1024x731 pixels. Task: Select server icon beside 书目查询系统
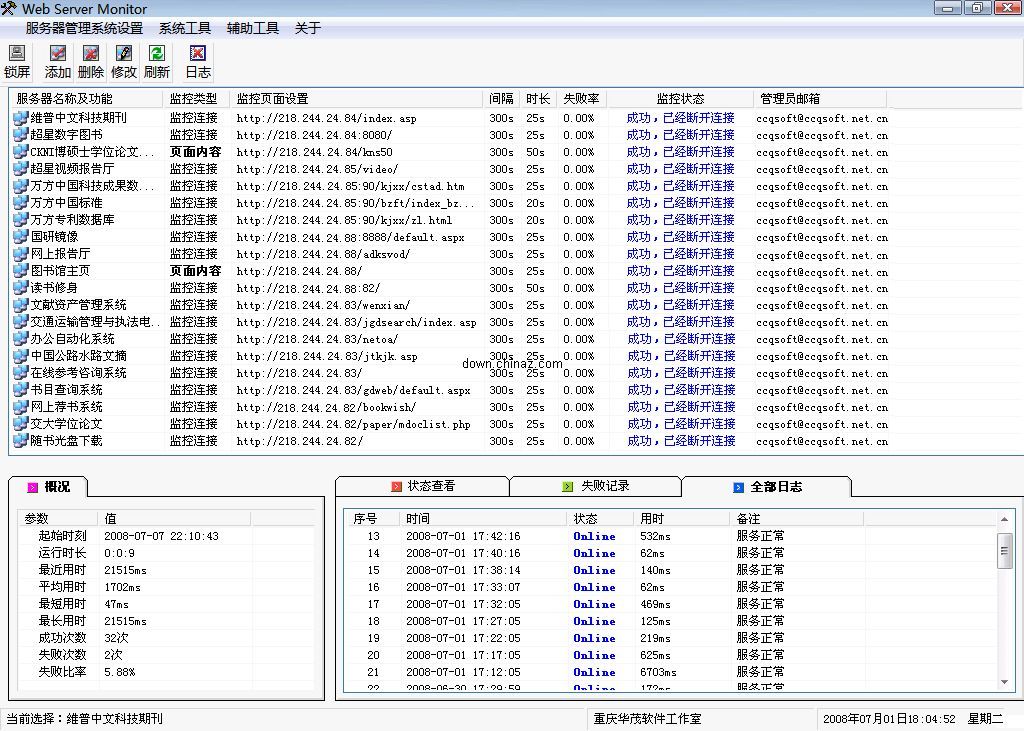coord(20,389)
